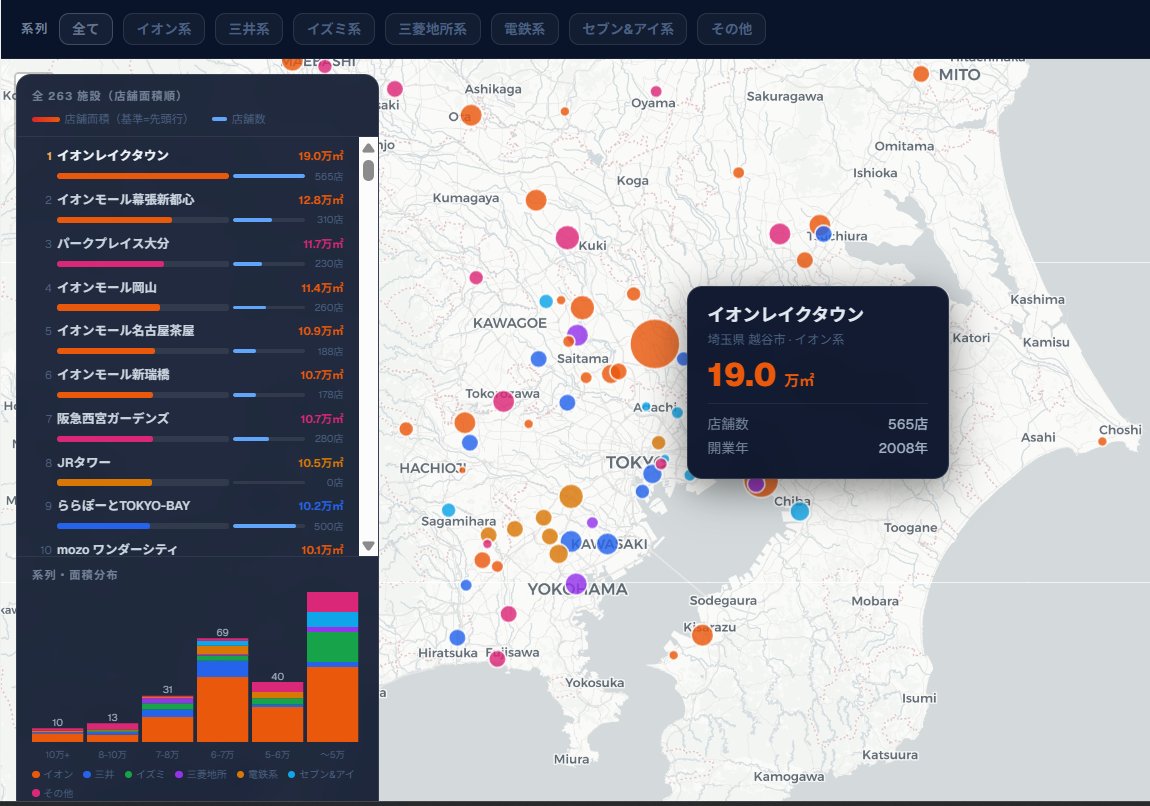
Task: Click the cyan marker near Chiba
Action: point(800,511)
